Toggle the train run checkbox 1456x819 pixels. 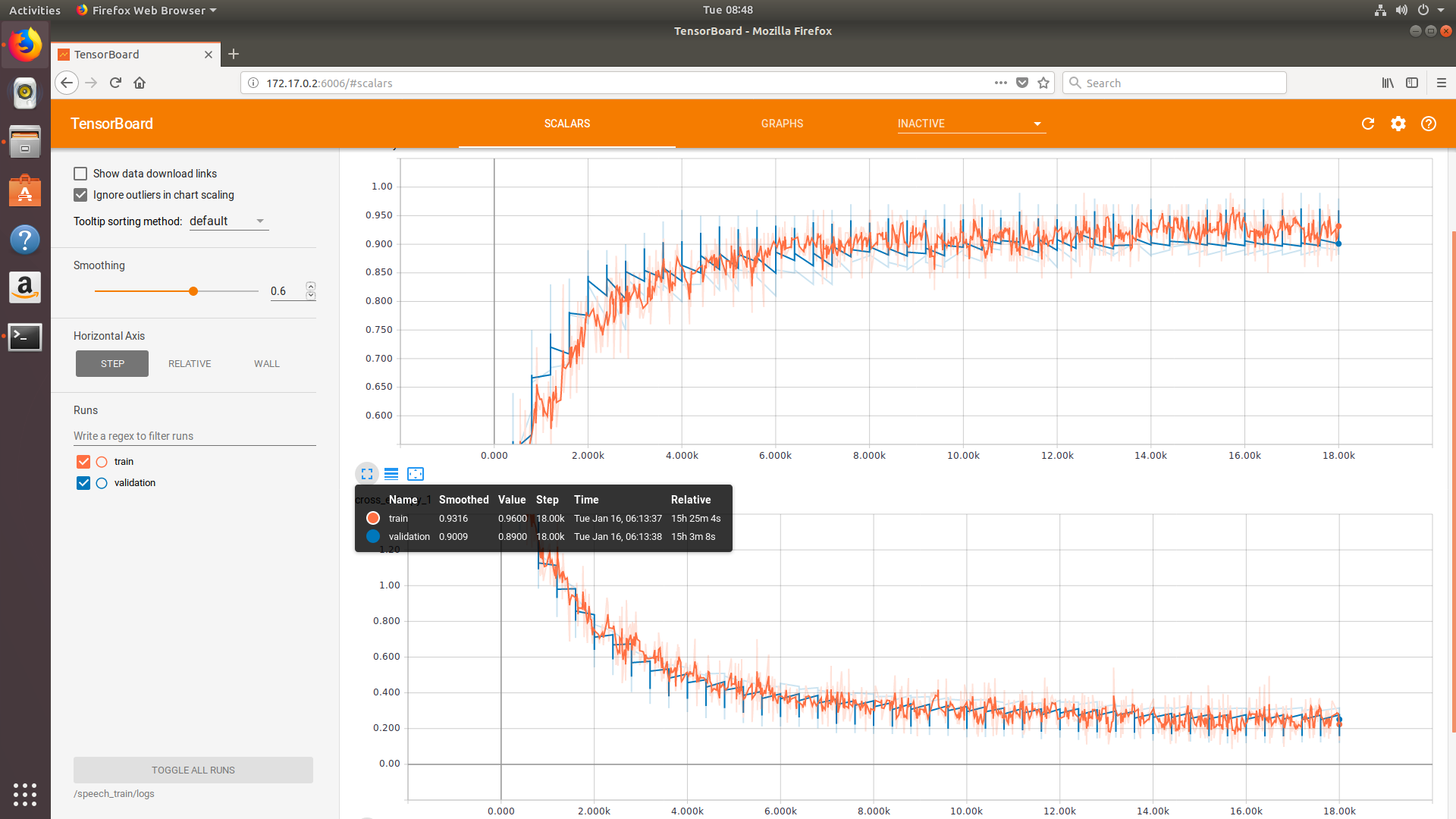[x=83, y=462]
